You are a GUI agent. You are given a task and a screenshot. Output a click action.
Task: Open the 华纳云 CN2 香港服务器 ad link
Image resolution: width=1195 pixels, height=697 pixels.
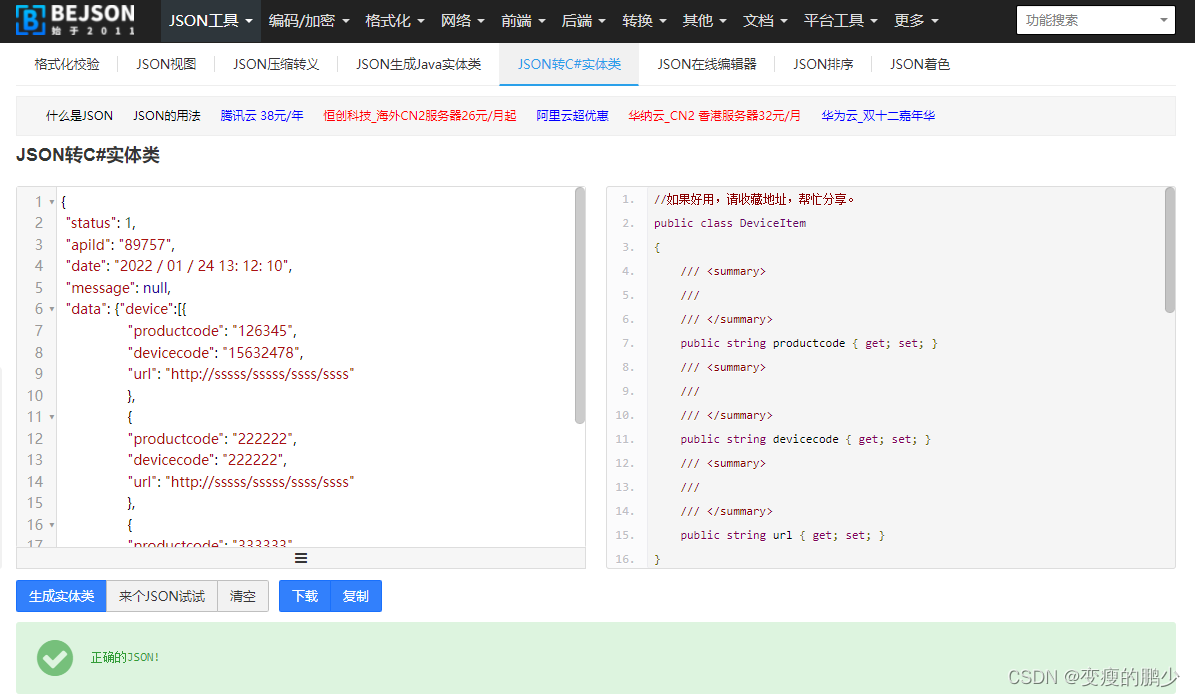pos(714,116)
